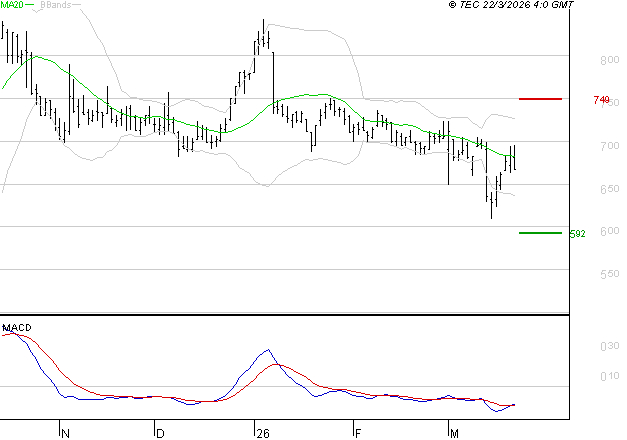The width and height of the screenshot is (627, 440).
Task: Click the M month marker on time axis
Action: point(454,433)
